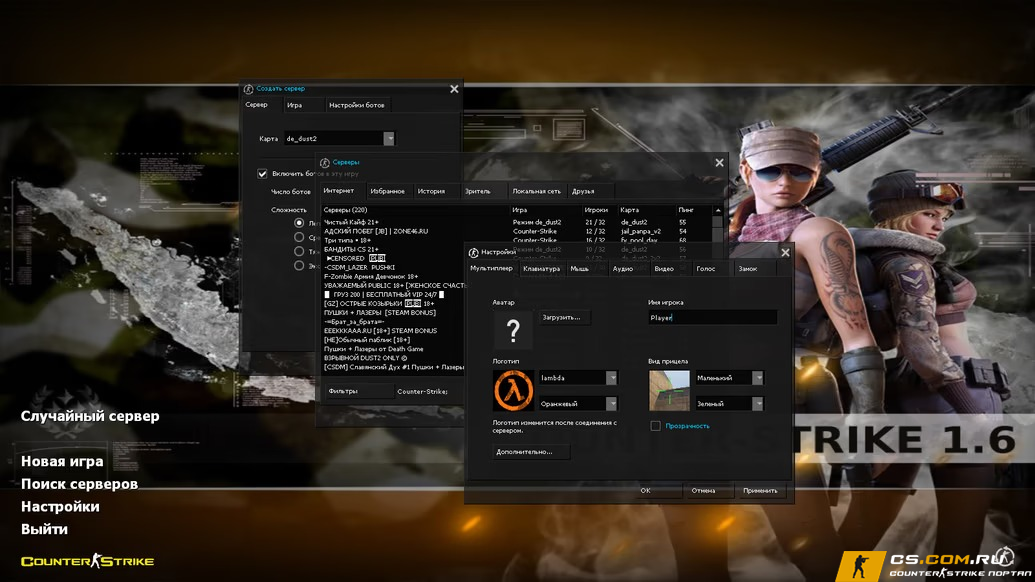Click the Steam icon in Серверы title bar
Screen dimensions: 1035x582
[x=324, y=162]
